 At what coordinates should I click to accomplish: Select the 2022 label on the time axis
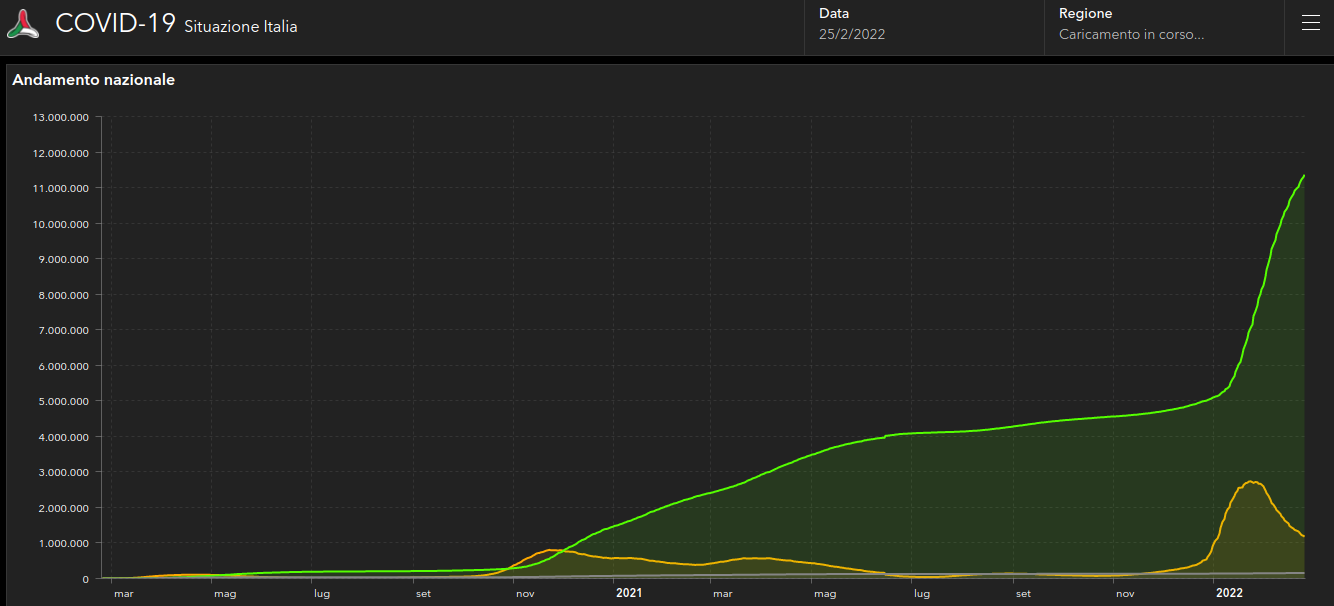[1229, 593]
